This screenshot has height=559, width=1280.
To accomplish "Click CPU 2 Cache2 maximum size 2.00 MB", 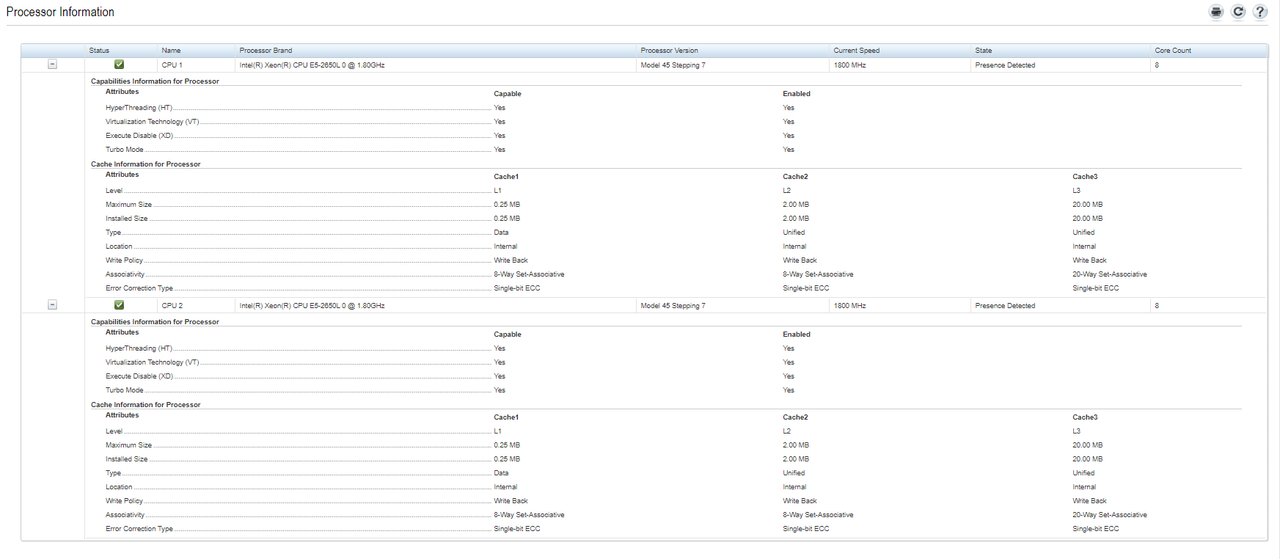I will point(796,445).
